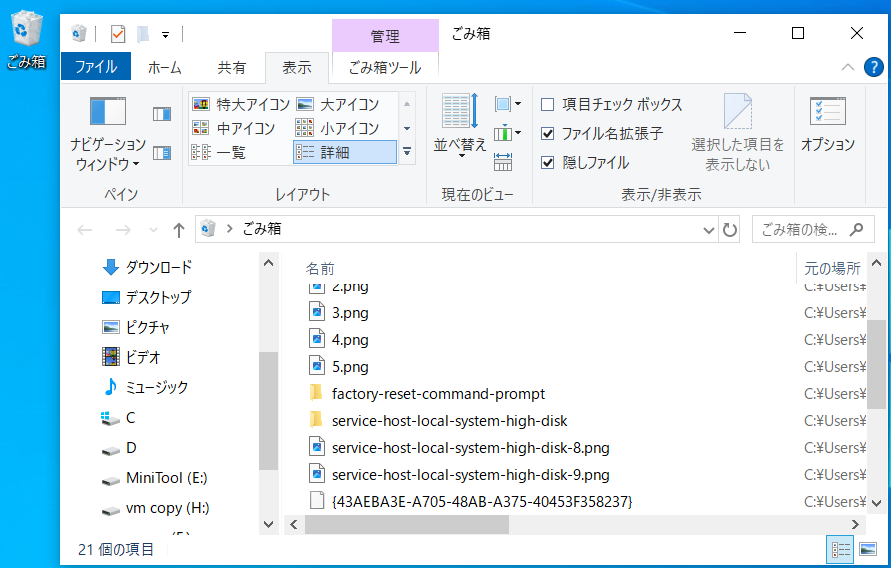Screen dimensions: 891x568
Task: Choose 小アイコン layout
Action: 338,128
